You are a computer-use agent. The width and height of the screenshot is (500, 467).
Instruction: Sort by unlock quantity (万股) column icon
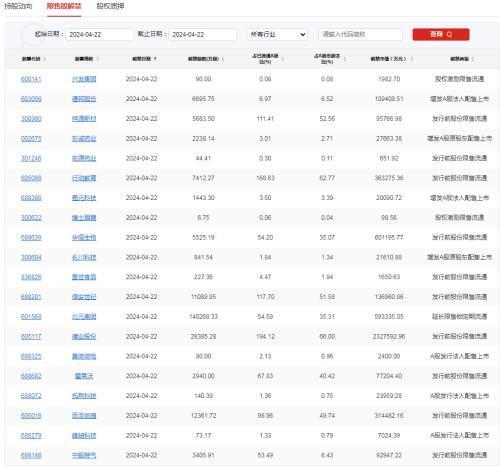pyautogui.click(x=223, y=59)
